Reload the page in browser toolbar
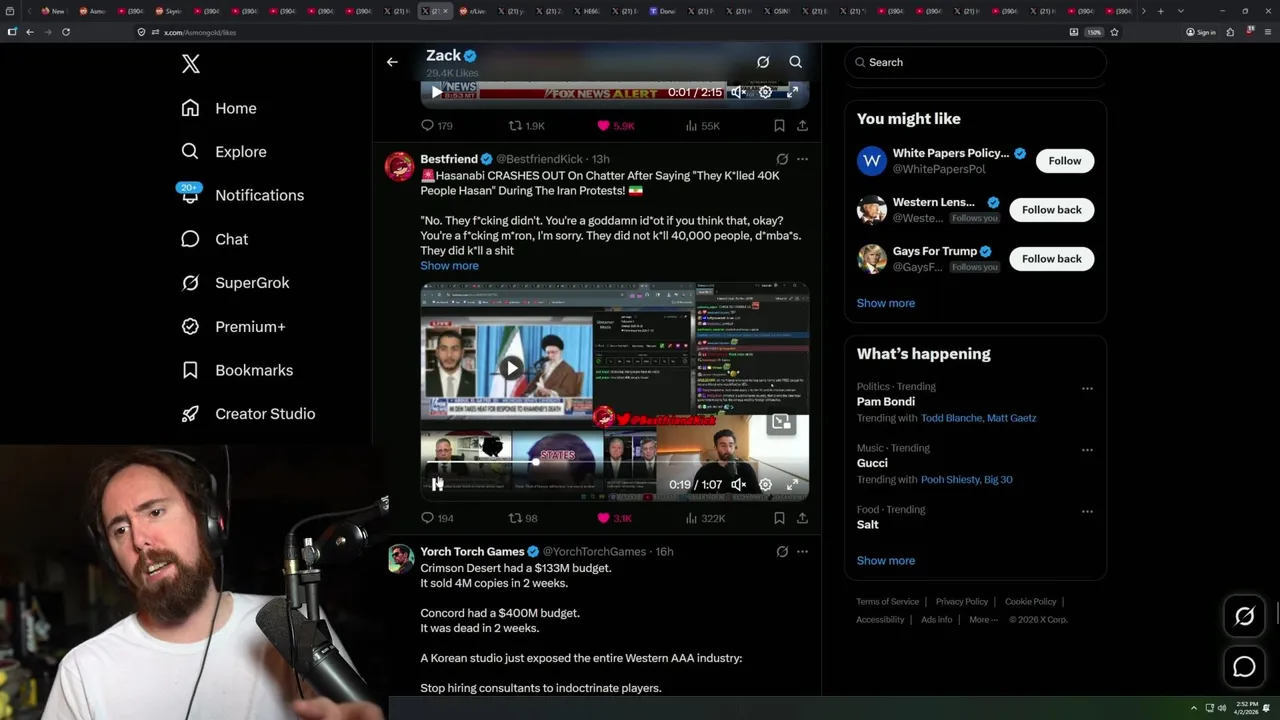 coord(66,32)
